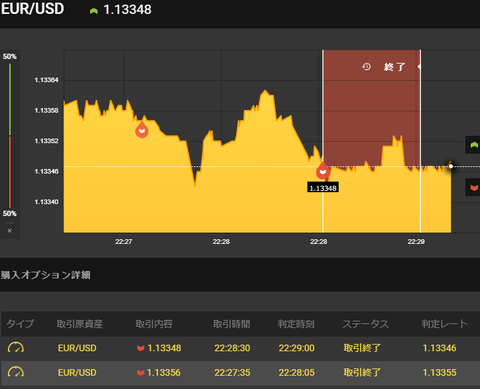Click the gauge icon in the second trade row

(x=16, y=372)
